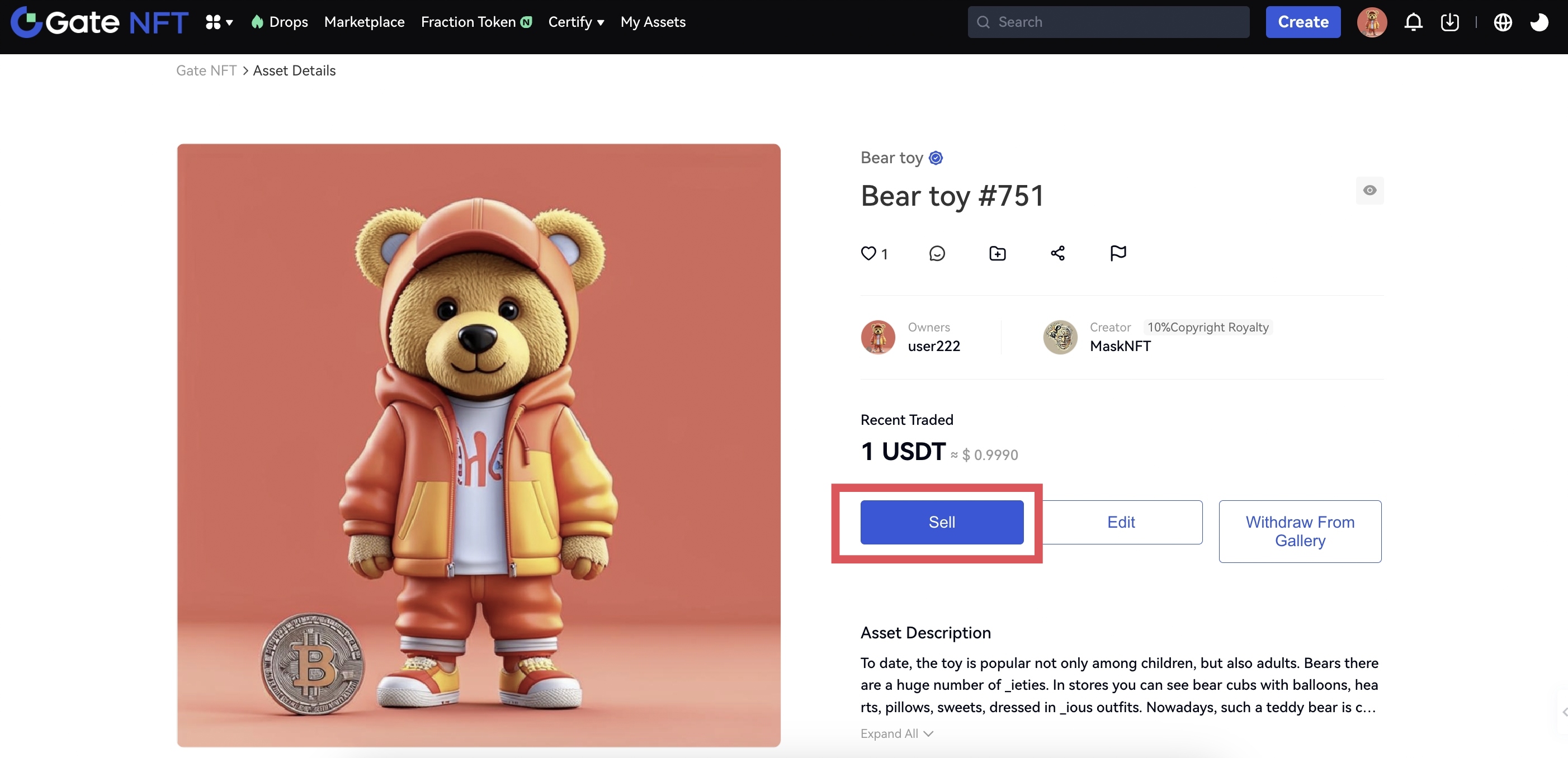1568x758 pixels.
Task: Report asset with the flag icon
Action: point(1118,253)
